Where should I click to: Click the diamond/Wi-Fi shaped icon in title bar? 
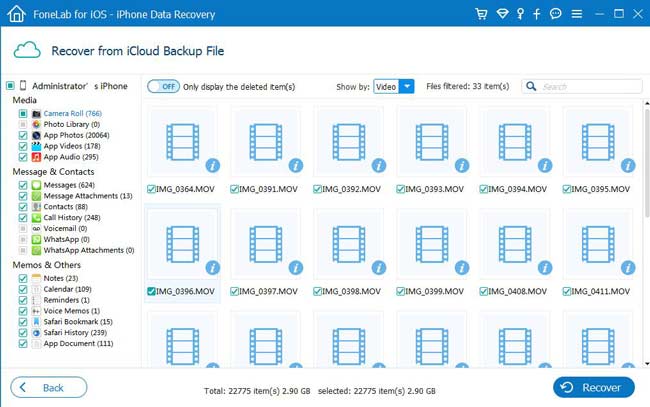pyautogui.click(x=502, y=14)
